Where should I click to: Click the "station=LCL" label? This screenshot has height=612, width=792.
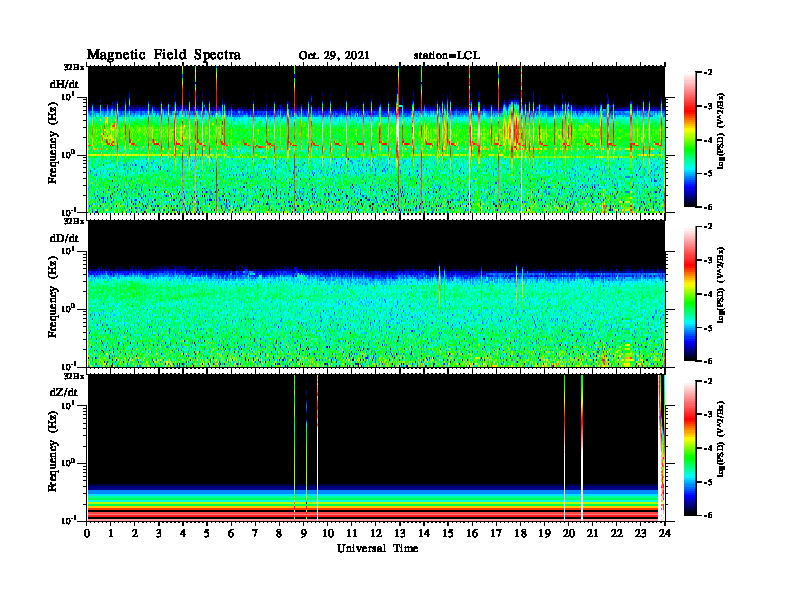[x=447, y=56]
